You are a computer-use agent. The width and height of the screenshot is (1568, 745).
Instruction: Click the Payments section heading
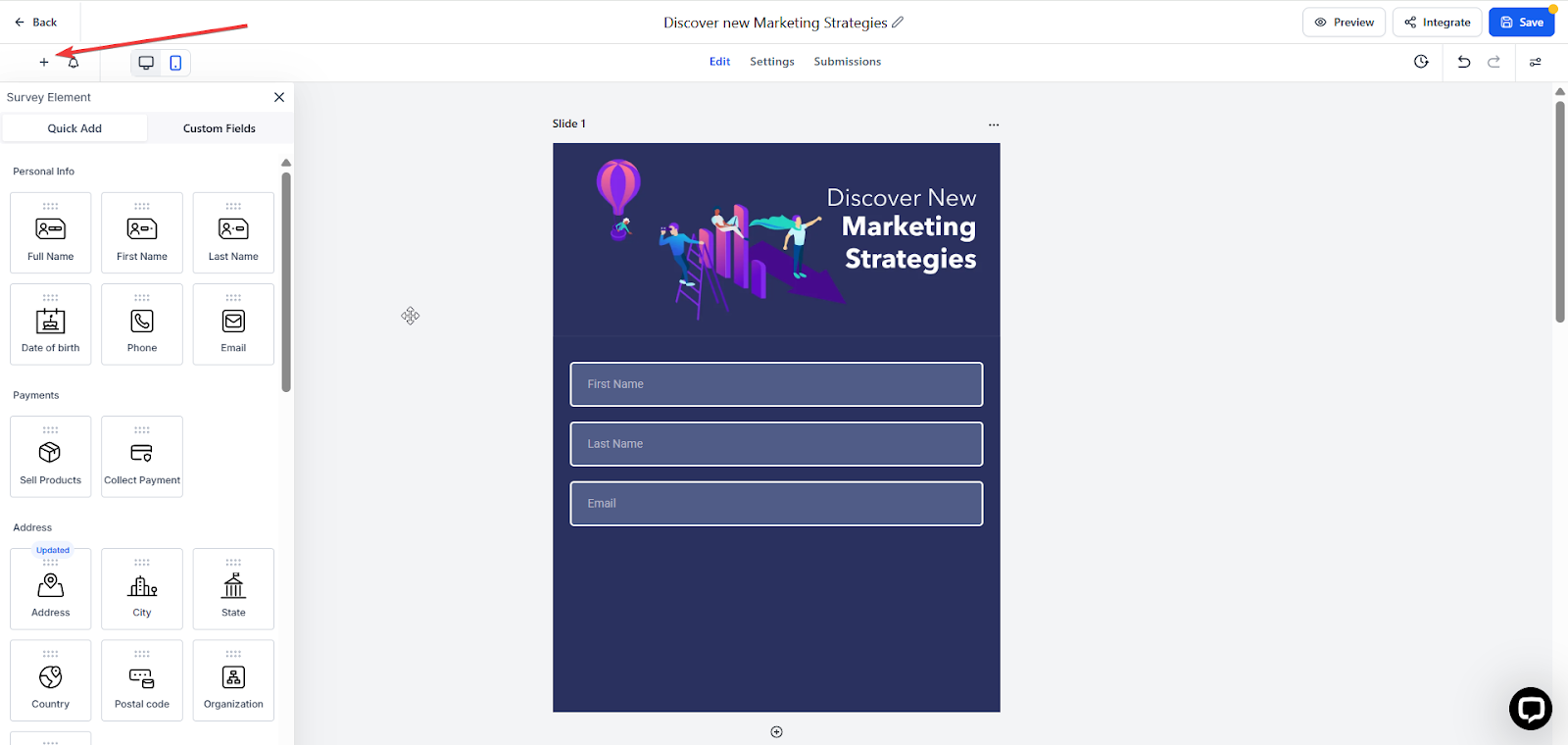tap(36, 395)
